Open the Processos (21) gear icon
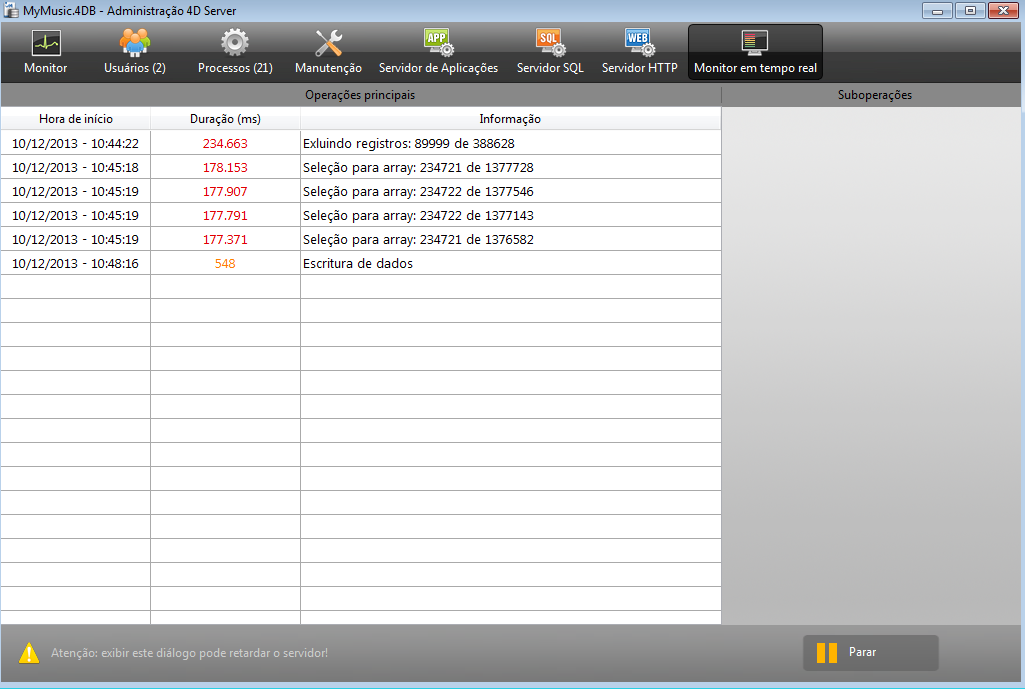Viewport: 1025px width, 689px height. (x=235, y=42)
